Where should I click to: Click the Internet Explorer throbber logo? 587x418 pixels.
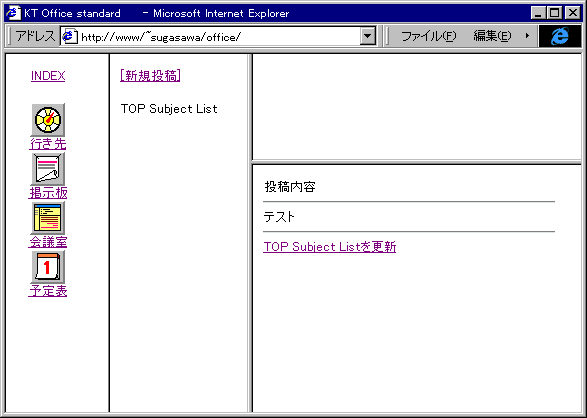[x=560, y=36]
